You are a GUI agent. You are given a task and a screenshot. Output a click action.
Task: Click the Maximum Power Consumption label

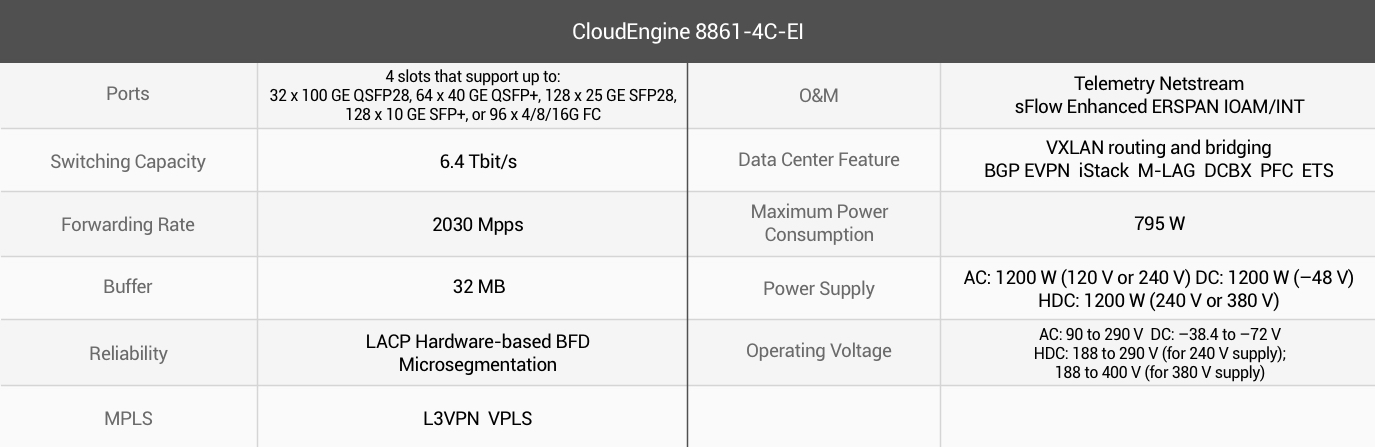(x=819, y=223)
